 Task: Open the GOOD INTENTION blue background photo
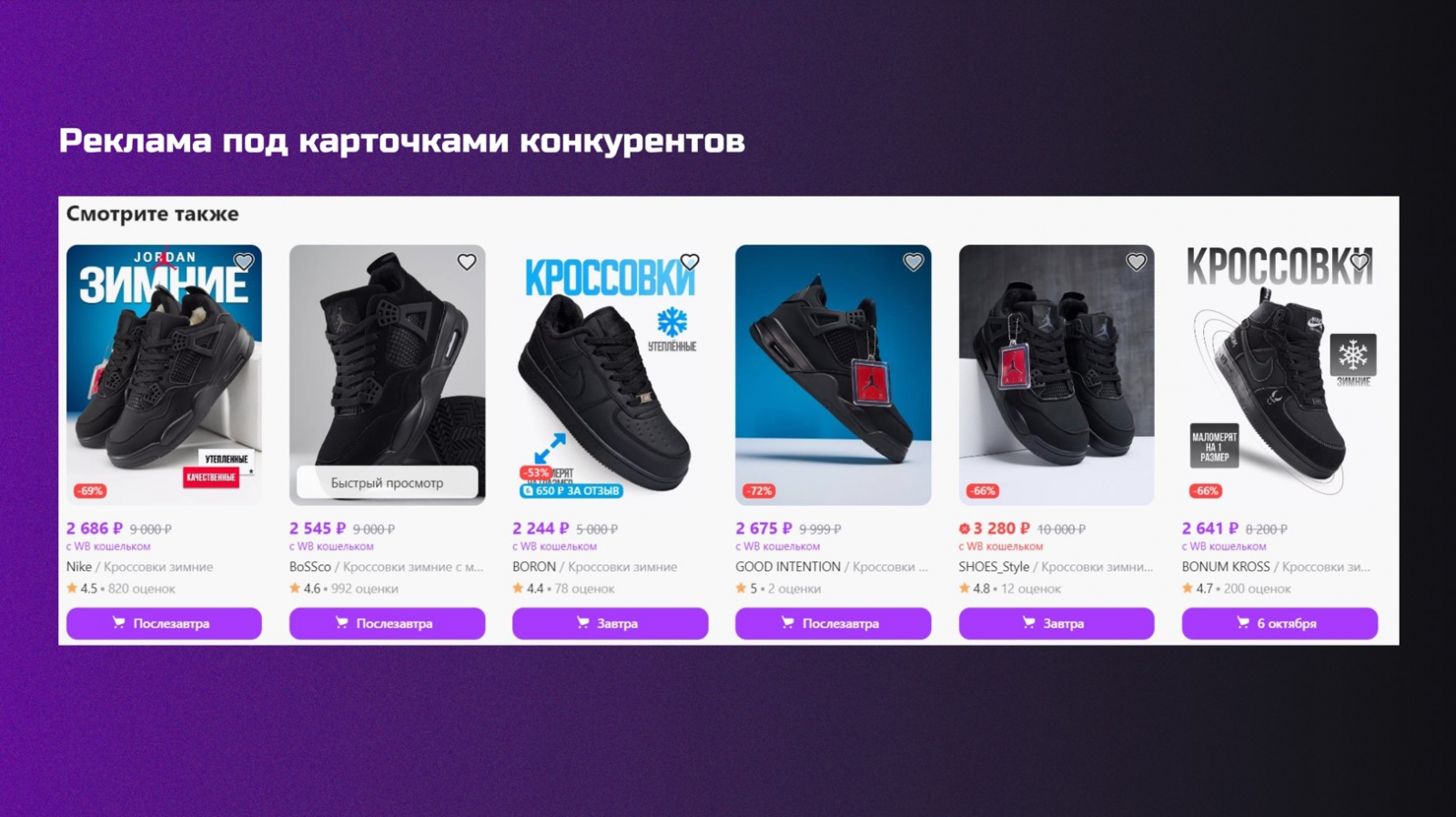tap(833, 375)
